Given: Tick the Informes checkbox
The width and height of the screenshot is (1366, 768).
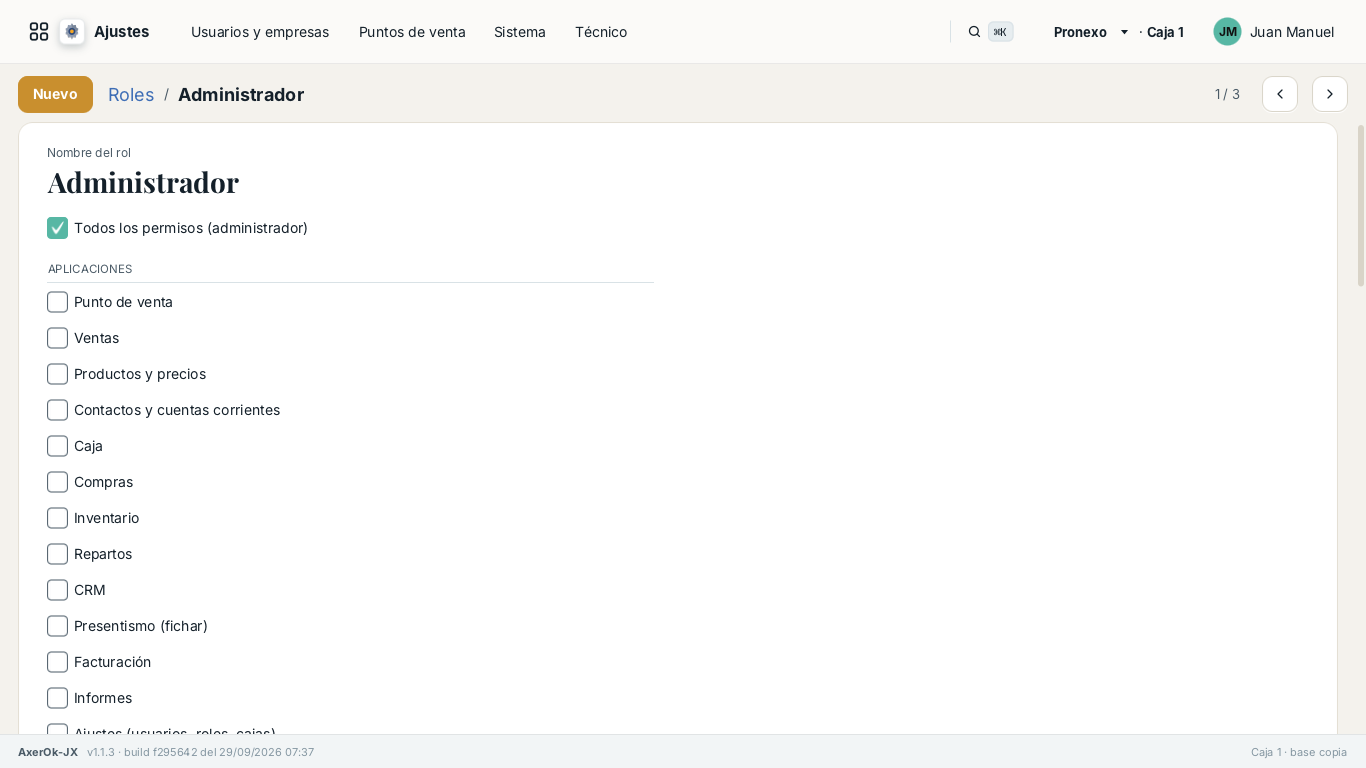Looking at the screenshot, I should pyautogui.click(x=57, y=698).
